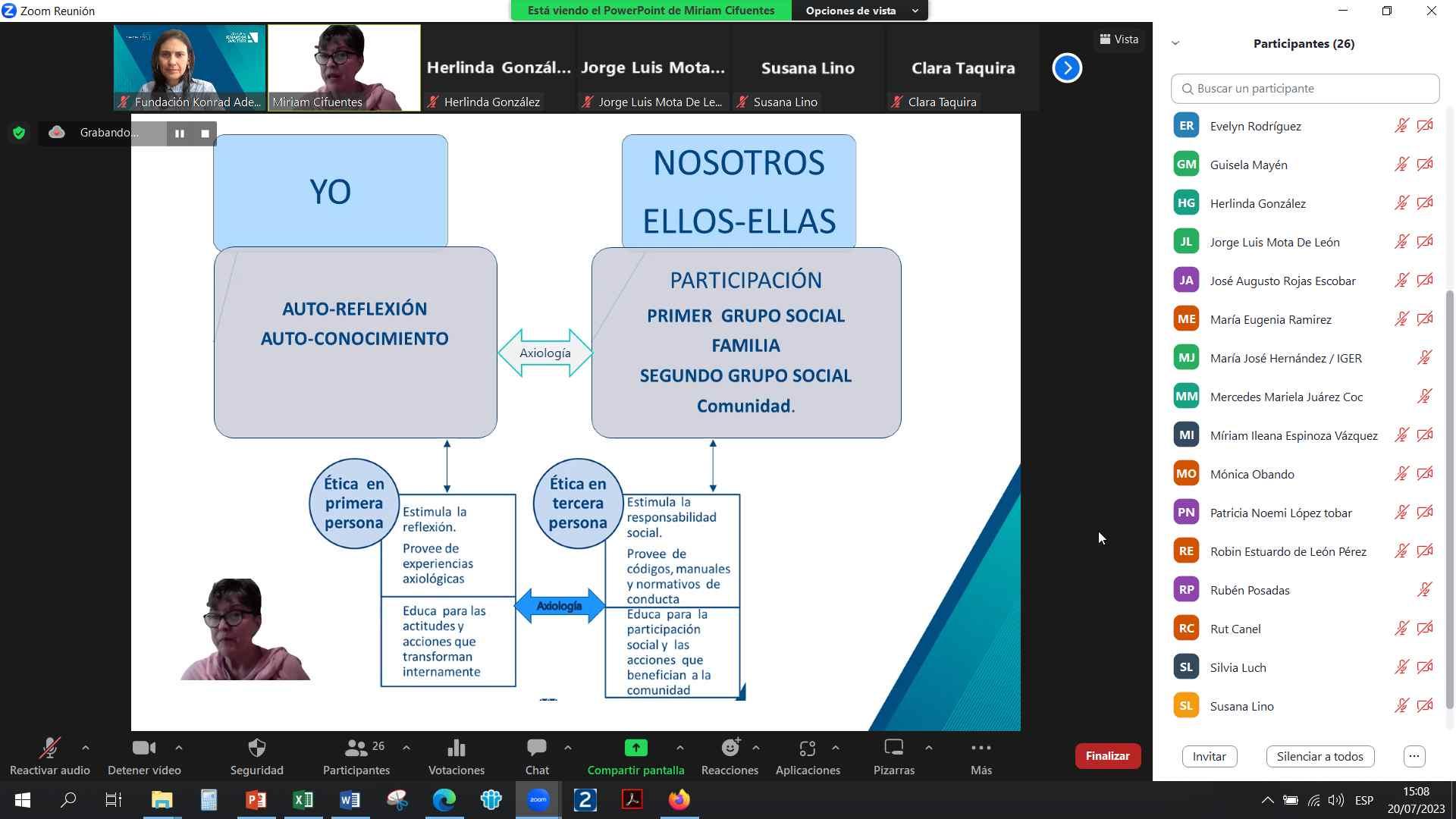Open the Vista layout menu

(x=1119, y=39)
